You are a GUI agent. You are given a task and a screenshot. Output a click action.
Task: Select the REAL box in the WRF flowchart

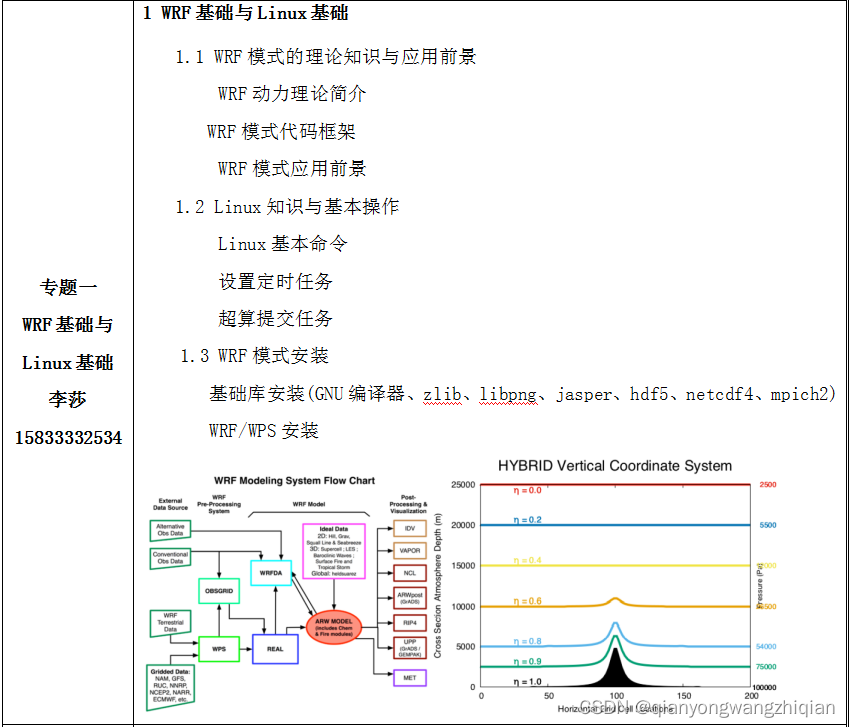pos(276,649)
